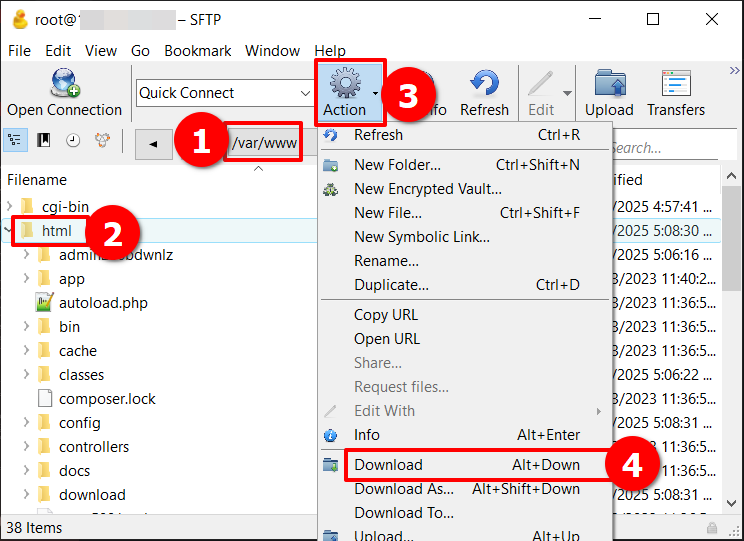Expand the cgi-bin folder
744x541 pixels.
point(9,206)
